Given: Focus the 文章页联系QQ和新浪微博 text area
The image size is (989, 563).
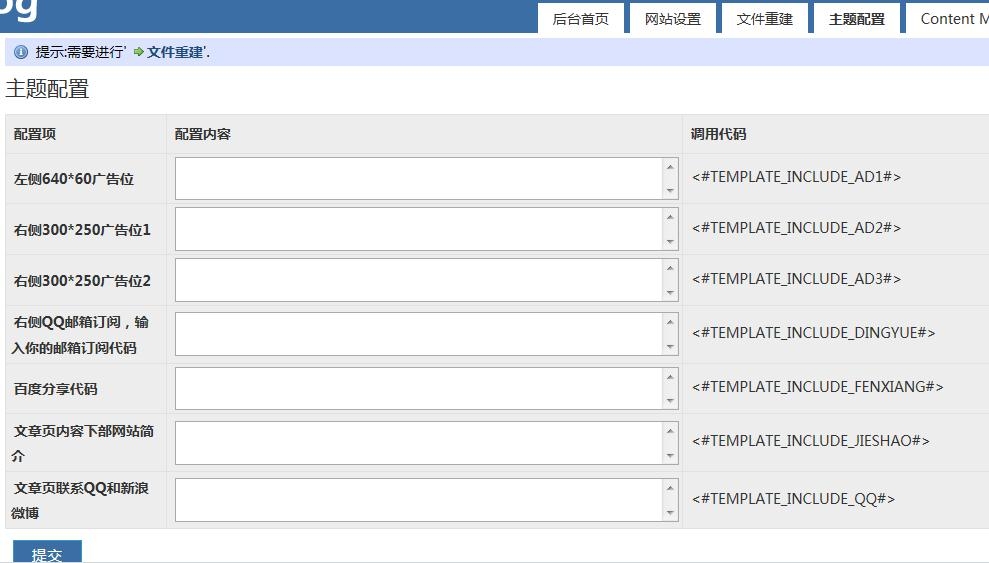Looking at the screenshot, I should pyautogui.click(x=426, y=500).
